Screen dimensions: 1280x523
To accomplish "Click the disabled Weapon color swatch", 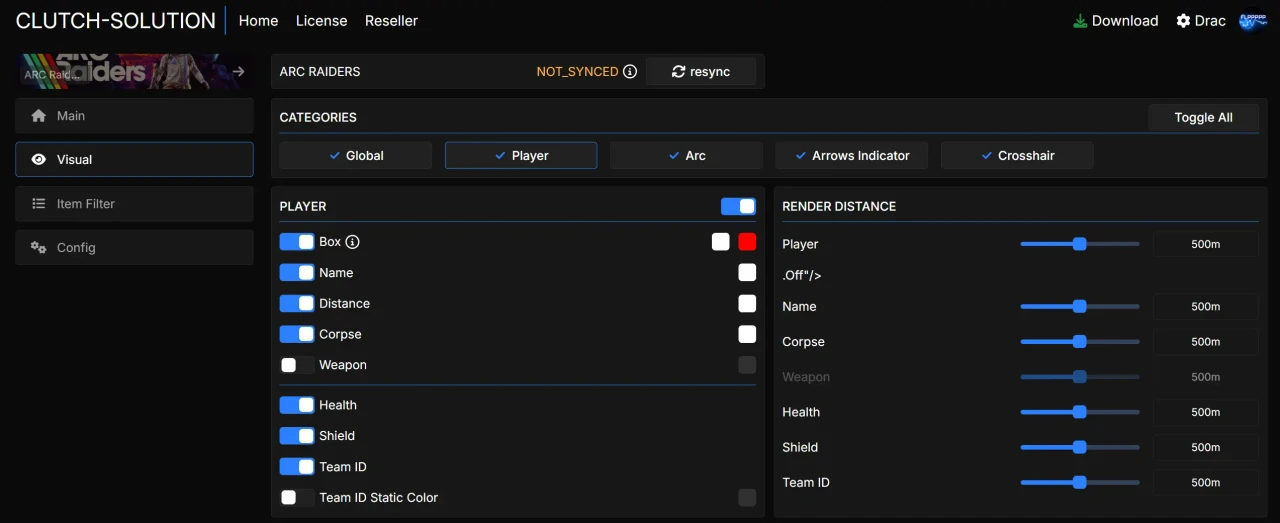I will [x=747, y=366].
